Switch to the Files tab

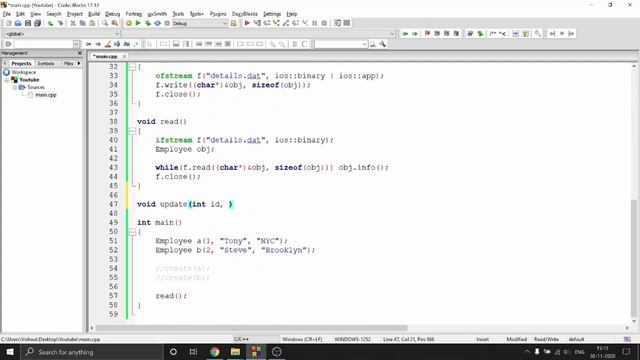pos(68,64)
